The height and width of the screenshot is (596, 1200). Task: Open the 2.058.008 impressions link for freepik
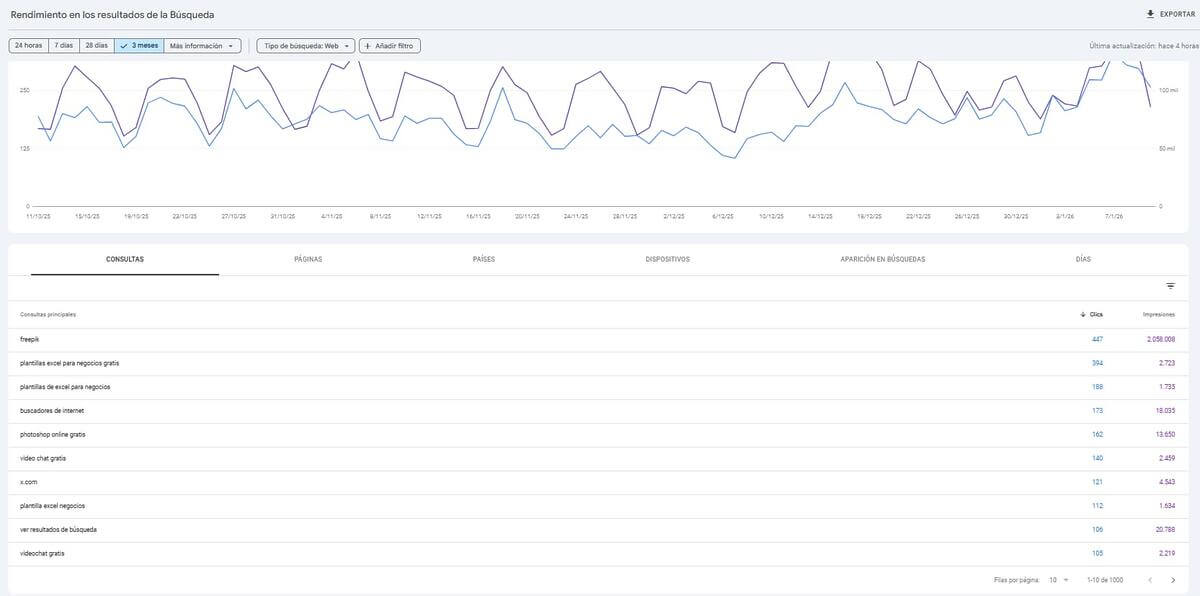pyautogui.click(x=1161, y=337)
